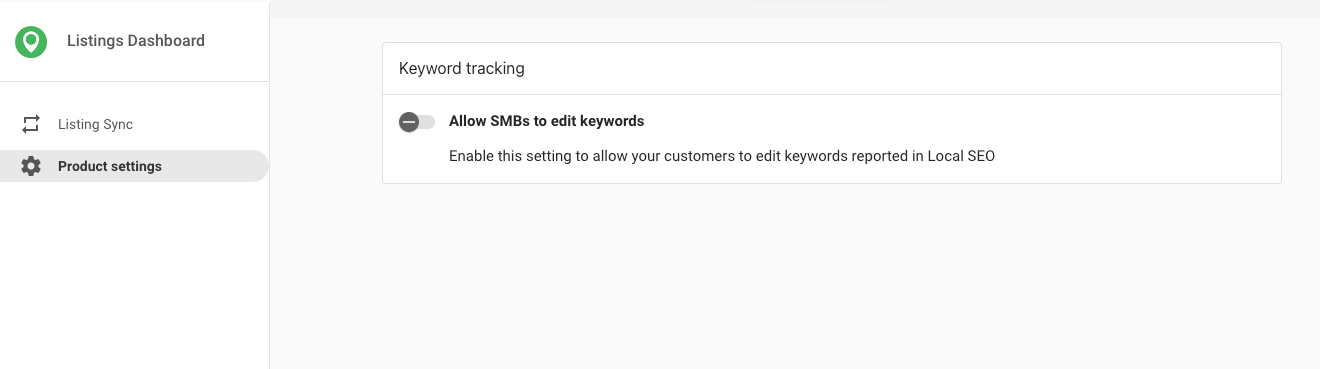Click the empty sidebar area below Product settings
The image size is (1320, 369).
pyautogui.click(x=134, y=275)
